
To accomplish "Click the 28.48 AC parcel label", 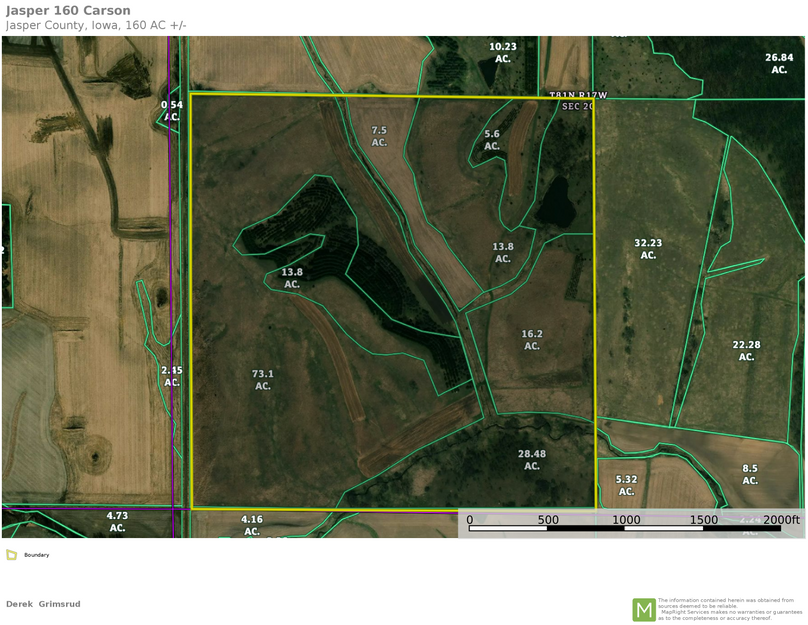I will (x=531, y=459).
